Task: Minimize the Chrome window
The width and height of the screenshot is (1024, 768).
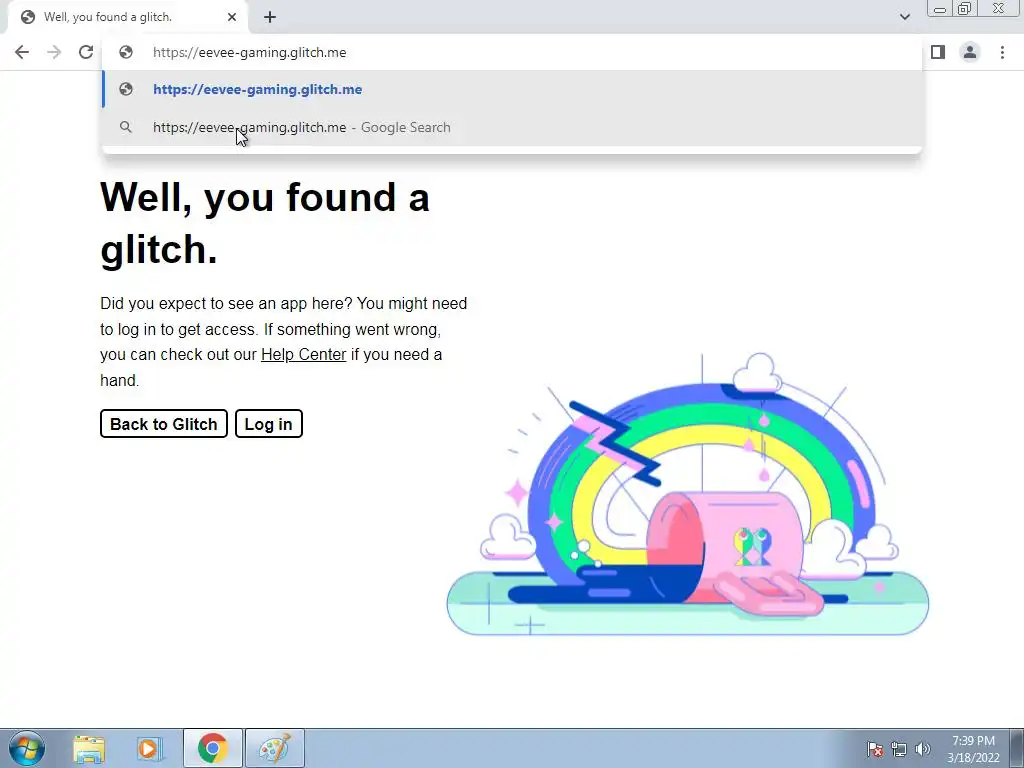Action: [940, 9]
